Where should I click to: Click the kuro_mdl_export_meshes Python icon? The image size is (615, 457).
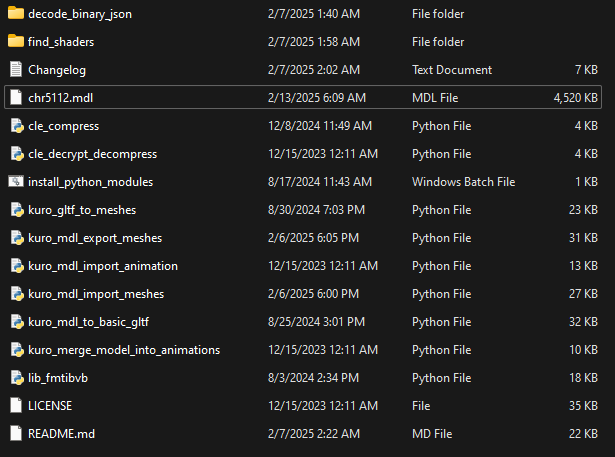pyautogui.click(x=17, y=237)
